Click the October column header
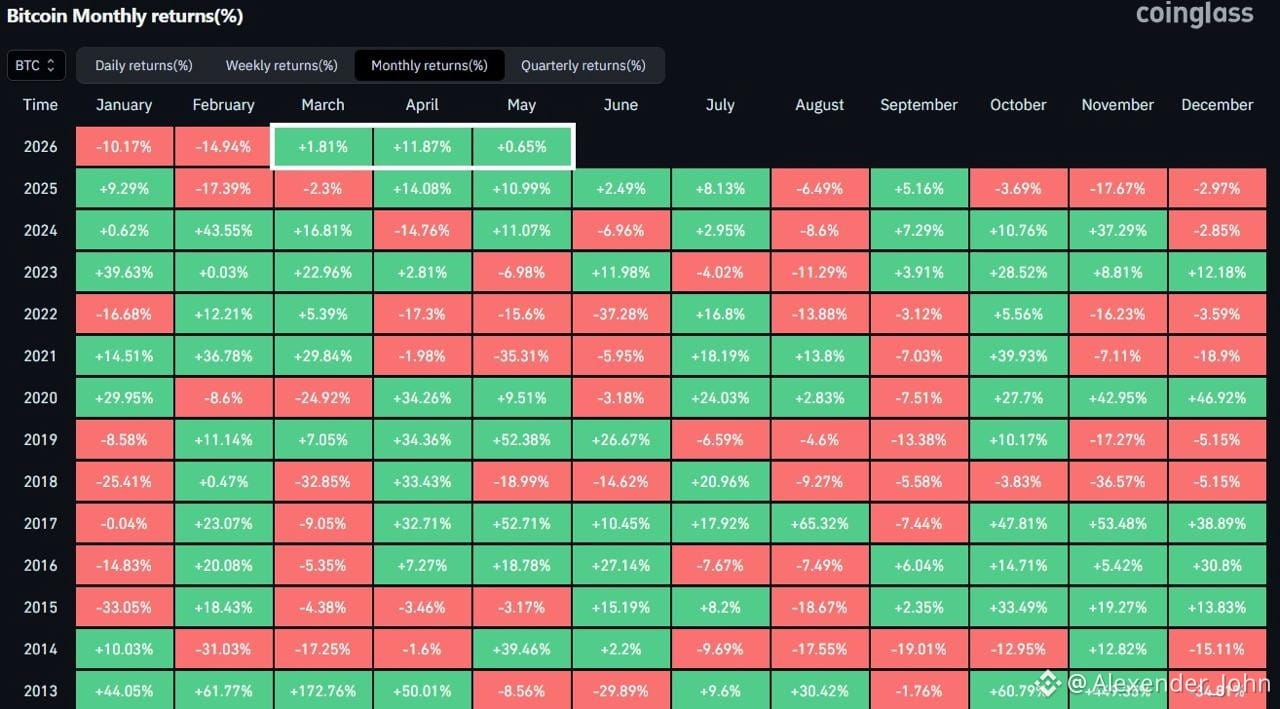This screenshot has height=709, width=1280. [x=1018, y=105]
